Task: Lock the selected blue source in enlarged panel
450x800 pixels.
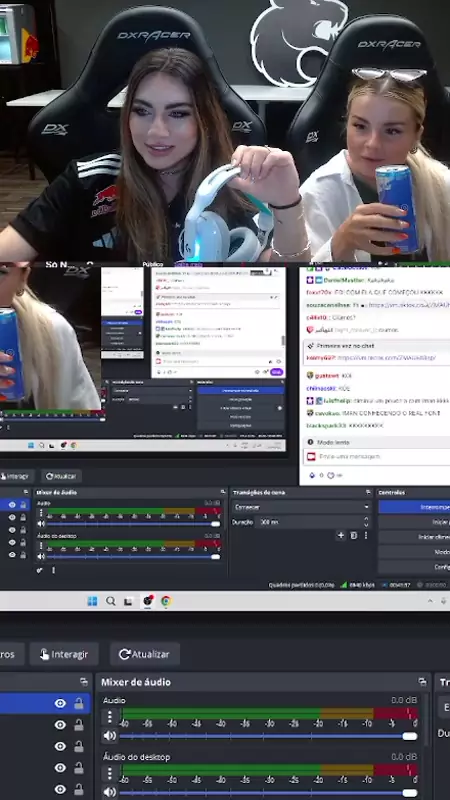Action: (x=79, y=704)
